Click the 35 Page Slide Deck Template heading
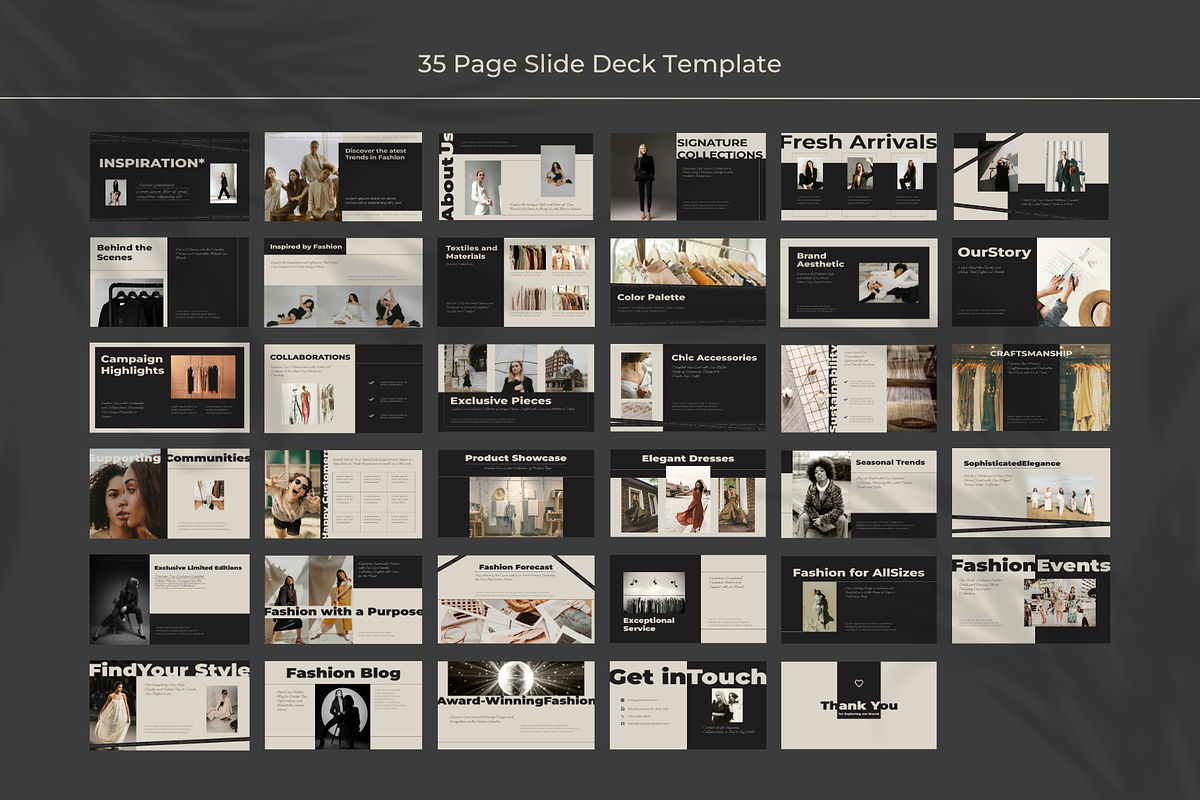Screen dimensions: 1200x800 tap(599, 64)
